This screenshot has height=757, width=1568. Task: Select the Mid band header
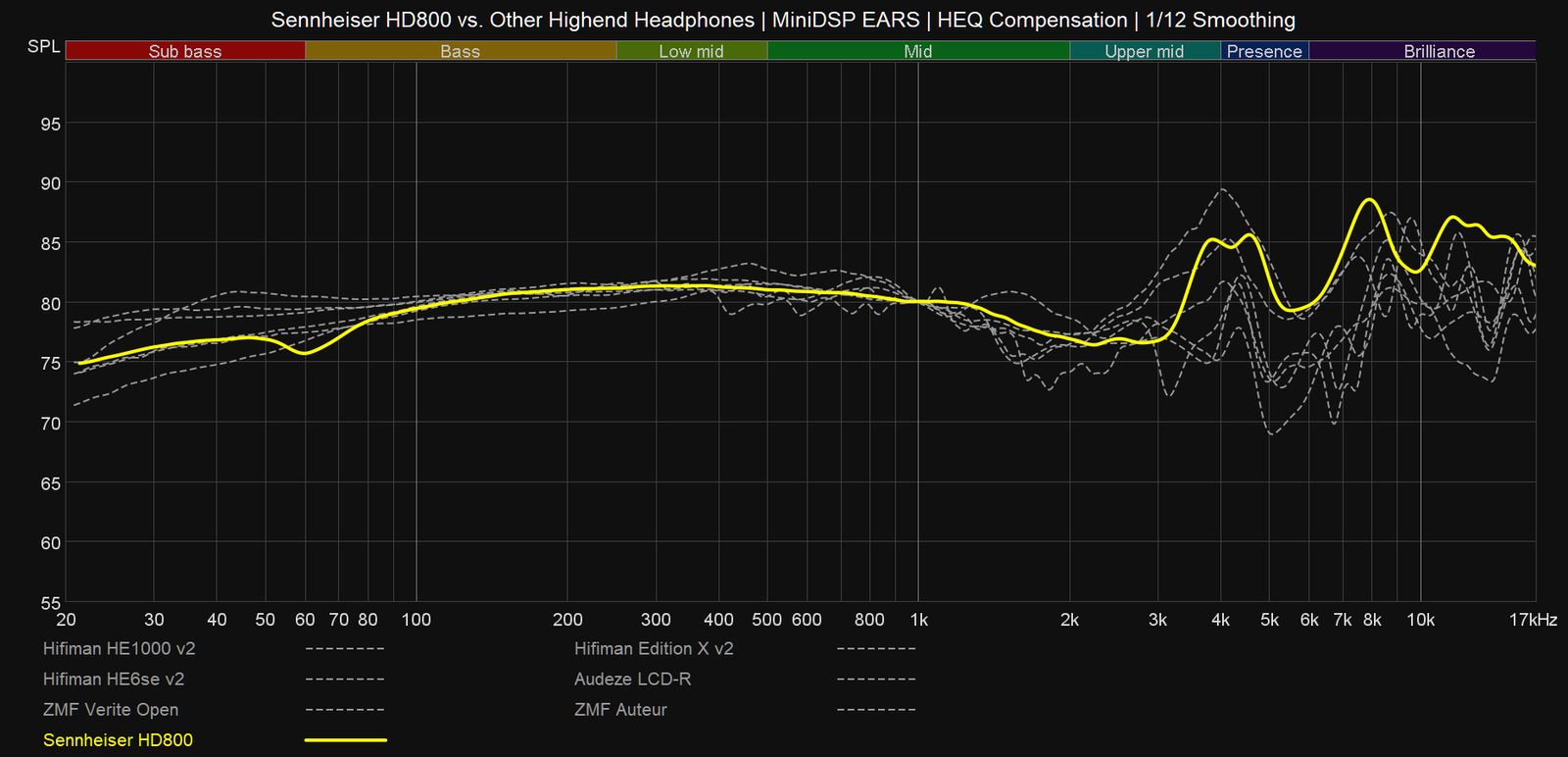[x=917, y=51]
